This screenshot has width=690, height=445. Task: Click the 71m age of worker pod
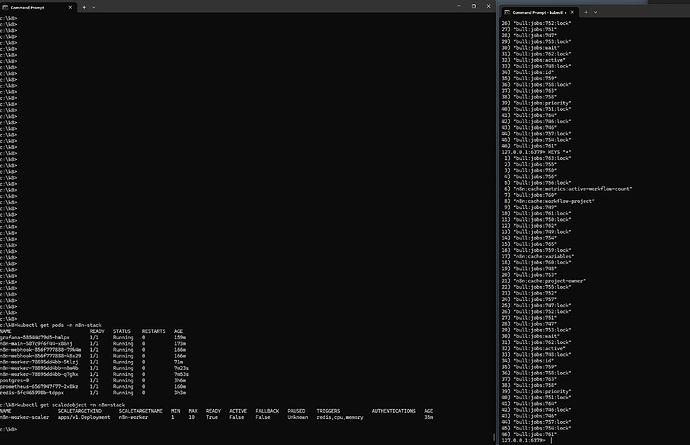[178, 362]
